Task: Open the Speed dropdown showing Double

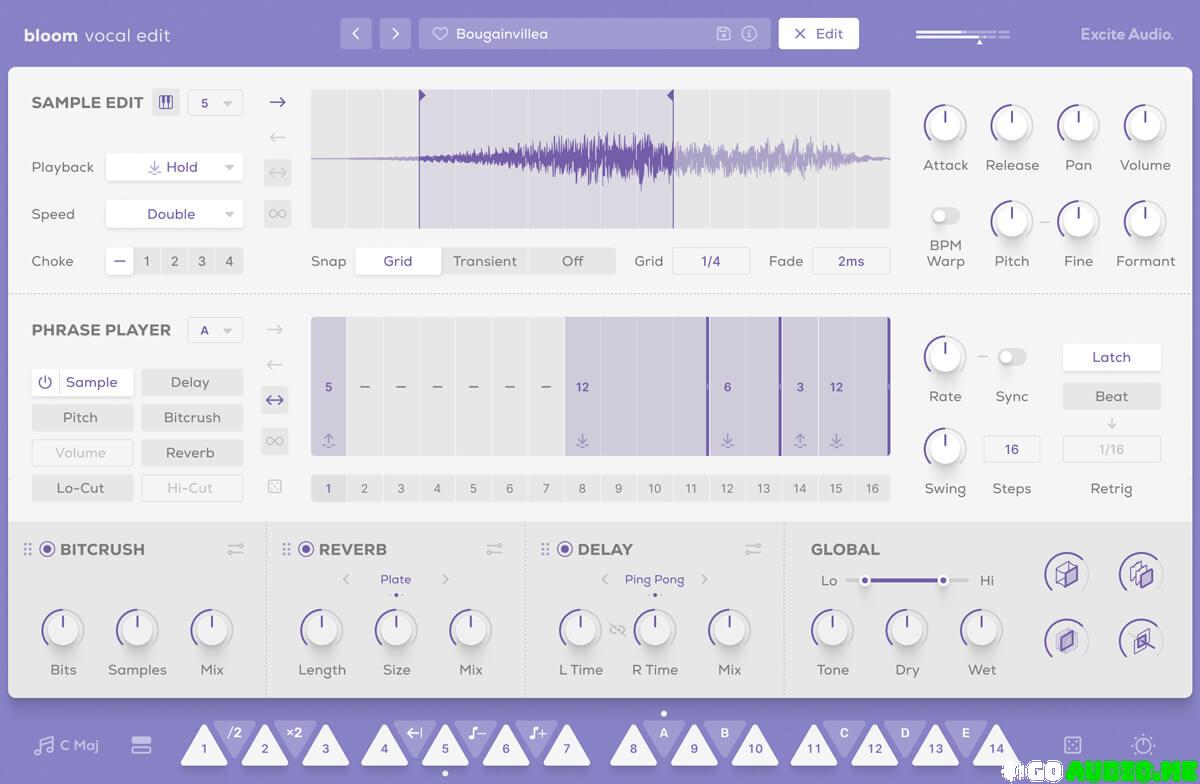Action: [x=175, y=214]
